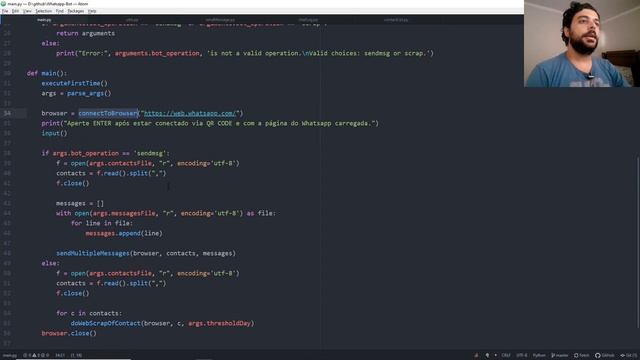Click the git Fetch button

pyautogui.click(x=582, y=356)
